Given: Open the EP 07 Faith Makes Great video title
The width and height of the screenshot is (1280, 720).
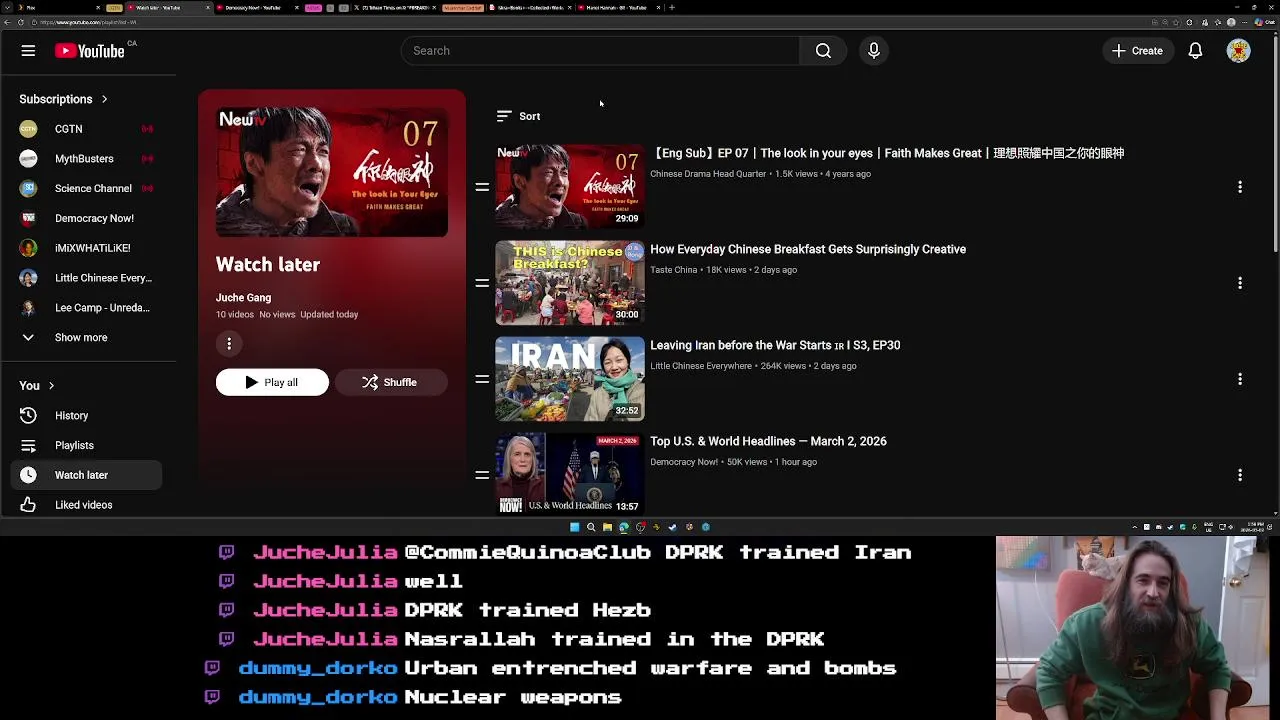Looking at the screenshot, I should pyautogui.click(x=887, y=153).
